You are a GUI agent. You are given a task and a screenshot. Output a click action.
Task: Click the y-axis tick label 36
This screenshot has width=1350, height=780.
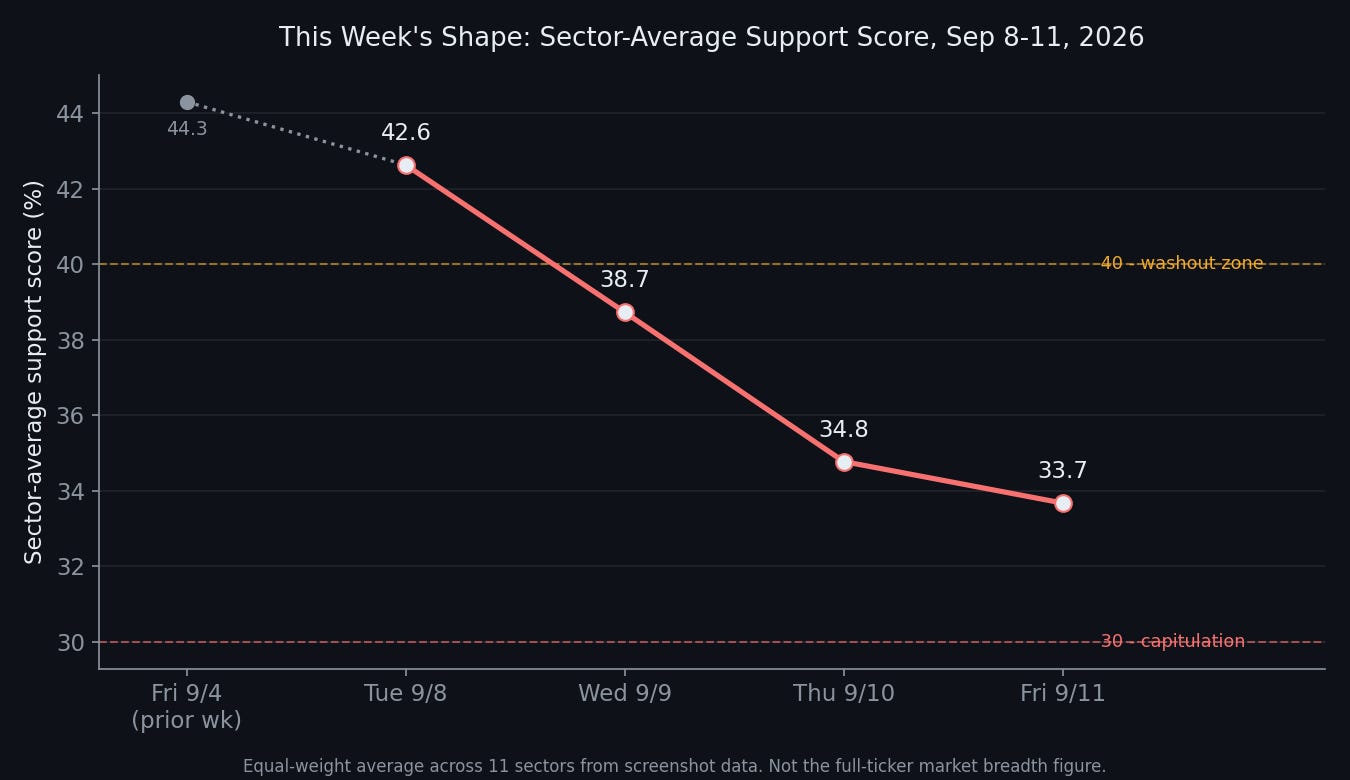[x=70, y=416]
